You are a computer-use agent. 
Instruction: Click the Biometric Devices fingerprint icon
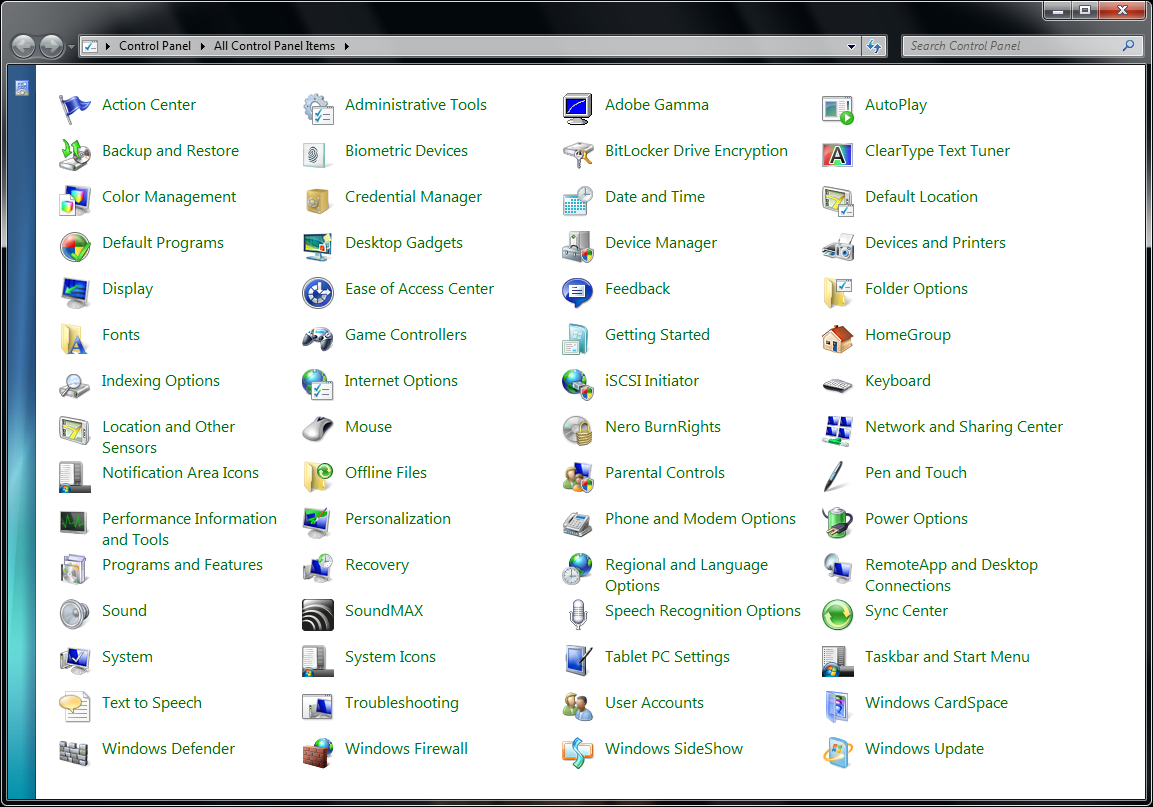tap(318, 154)
